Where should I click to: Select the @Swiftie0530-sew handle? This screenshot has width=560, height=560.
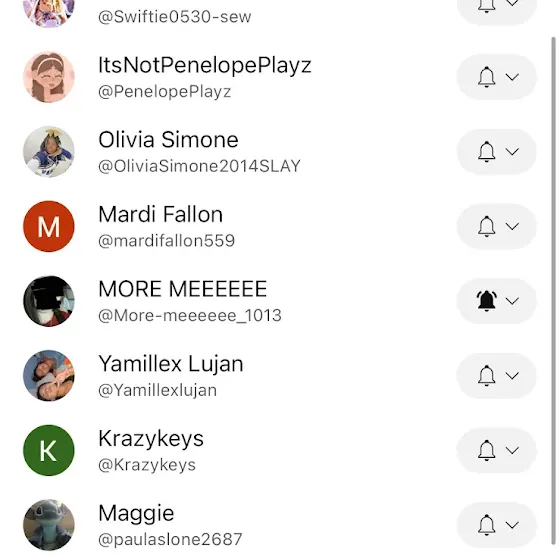tap(175, 17)
